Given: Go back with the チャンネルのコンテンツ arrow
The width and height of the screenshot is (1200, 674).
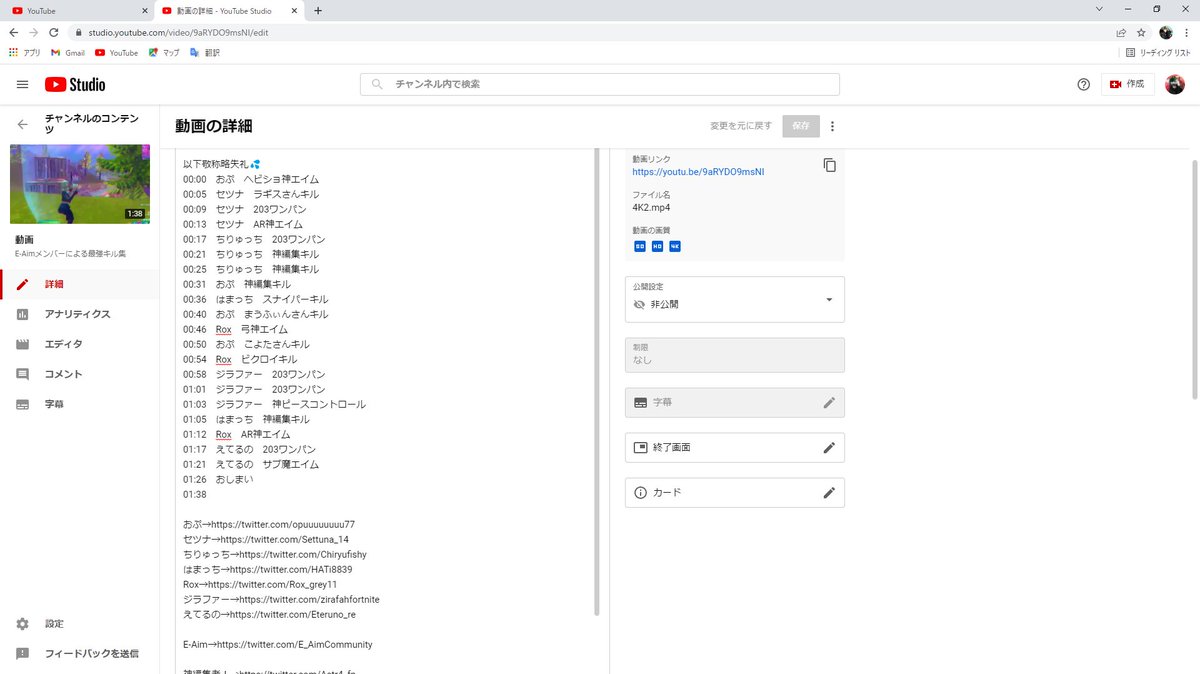Looking at the screenshot, I should 23,124.
